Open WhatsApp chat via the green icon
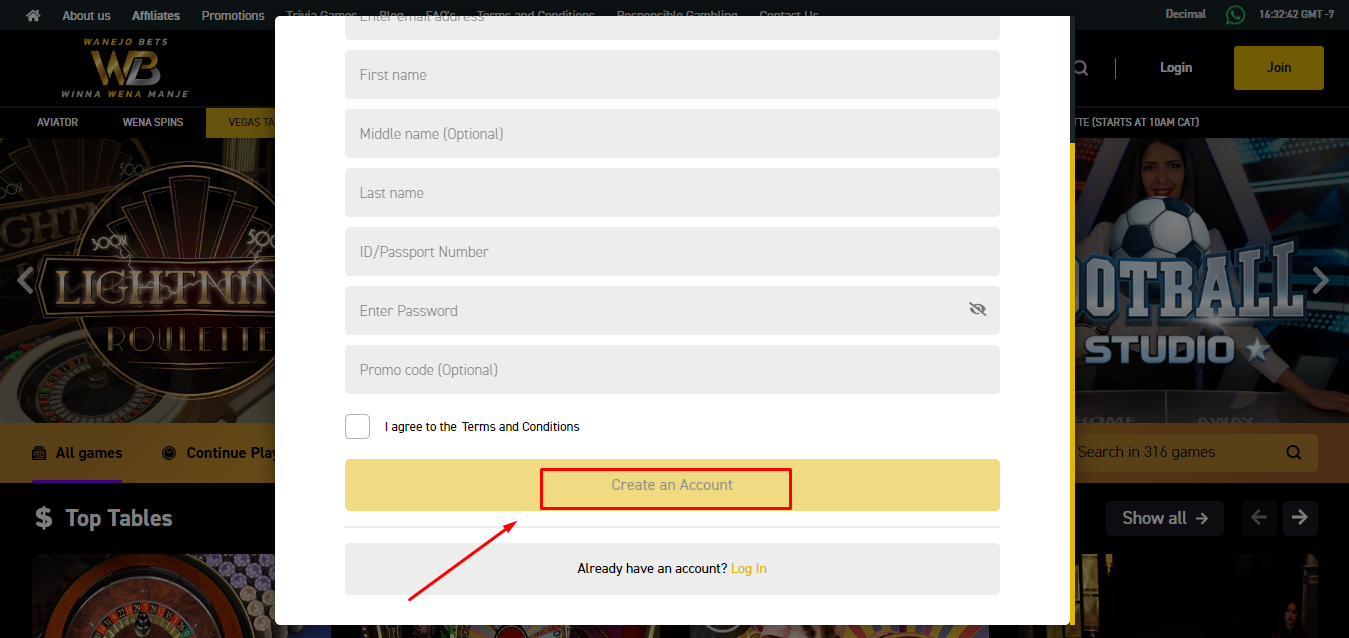This screenshot has height=638, width=1349. (1235, 15)
